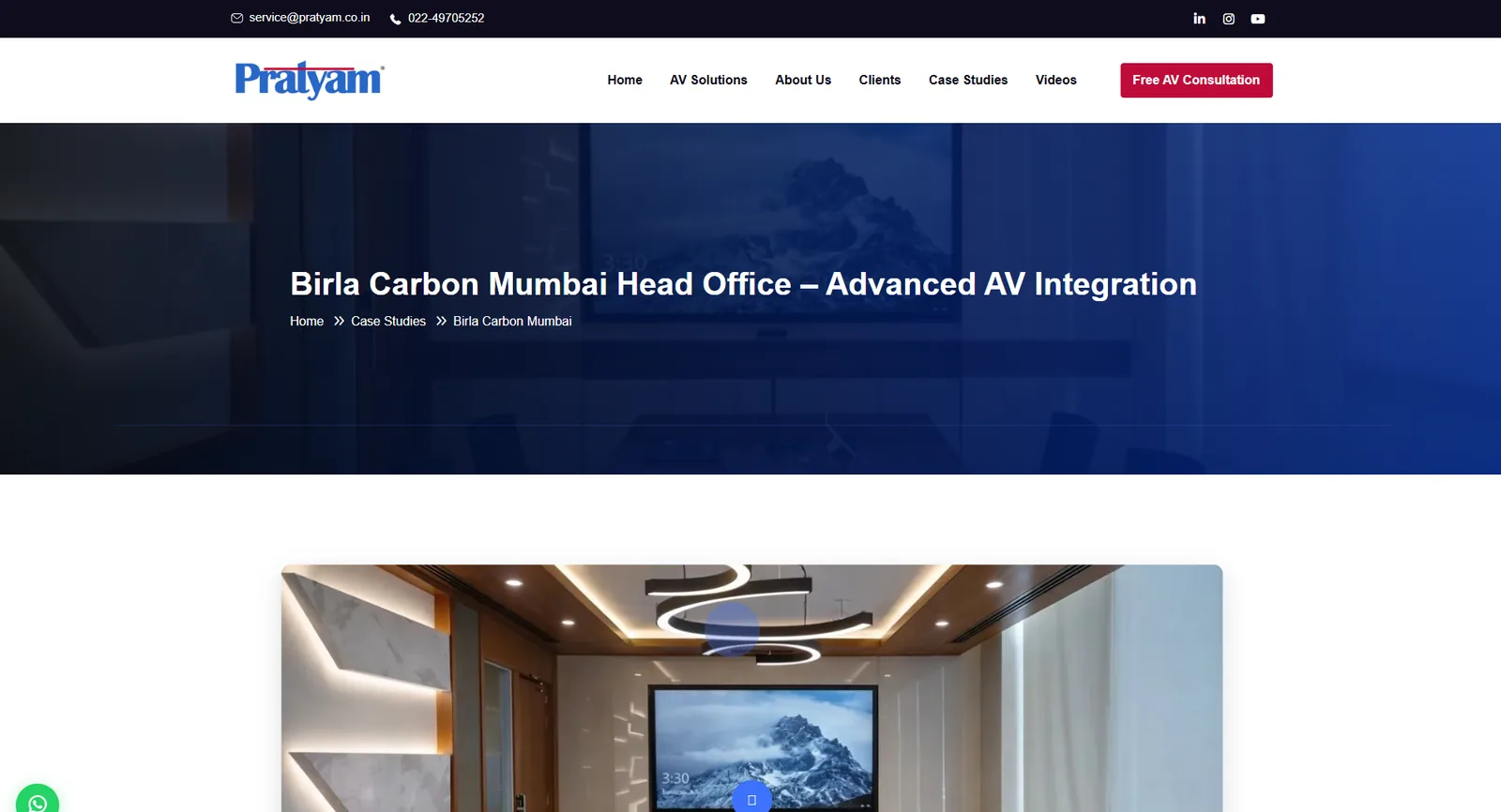The image size is (1501, 812).
Task: Open the Clients menu item
Action: coord(880,81)
